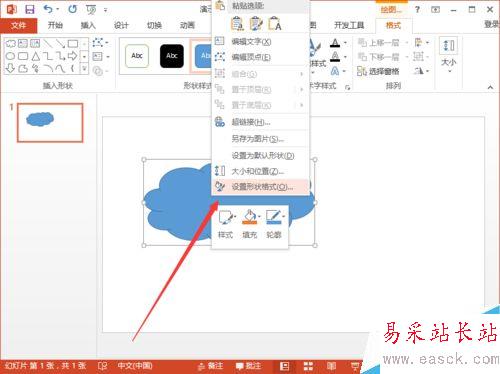
Task: Collapse the ribbon with the chevron
Action: coord(490,87)
